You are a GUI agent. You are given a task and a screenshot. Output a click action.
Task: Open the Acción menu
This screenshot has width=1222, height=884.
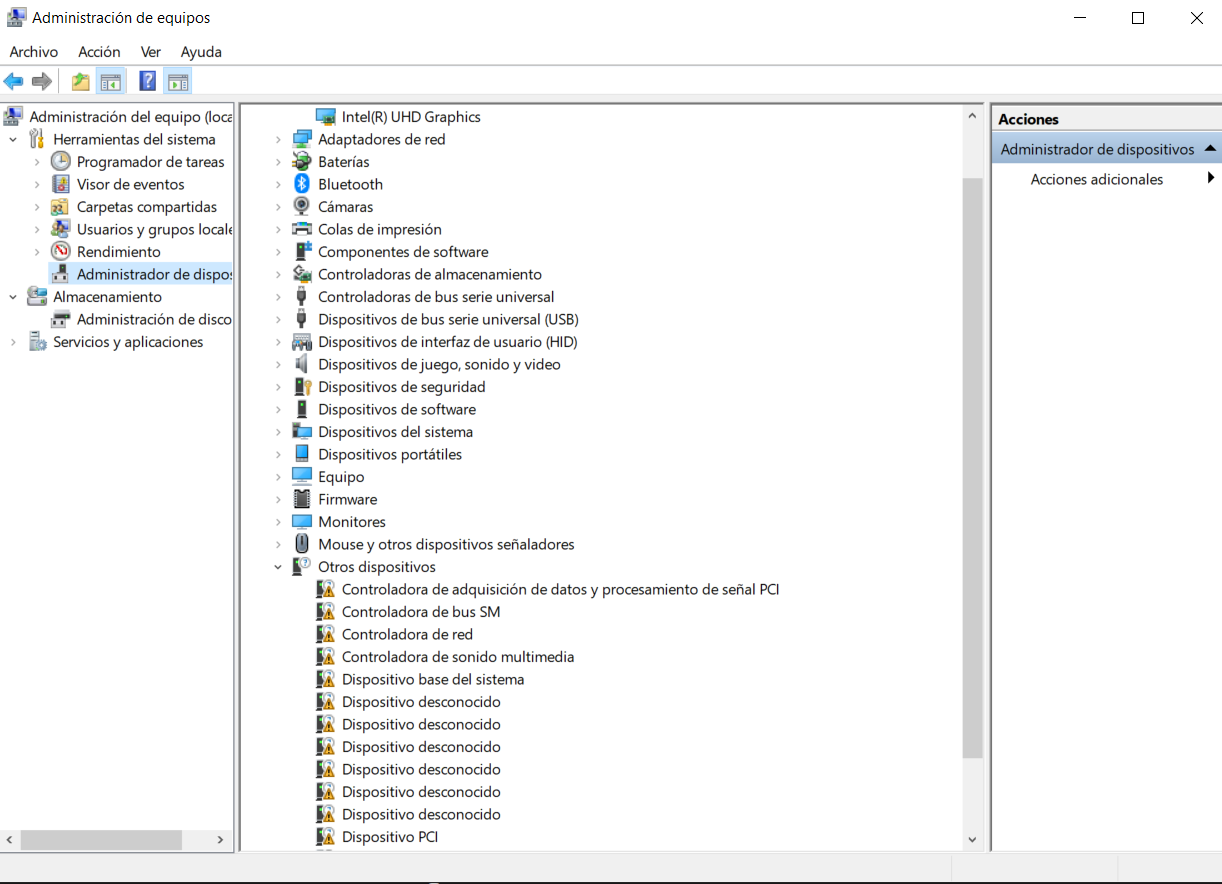coord(99,52)
